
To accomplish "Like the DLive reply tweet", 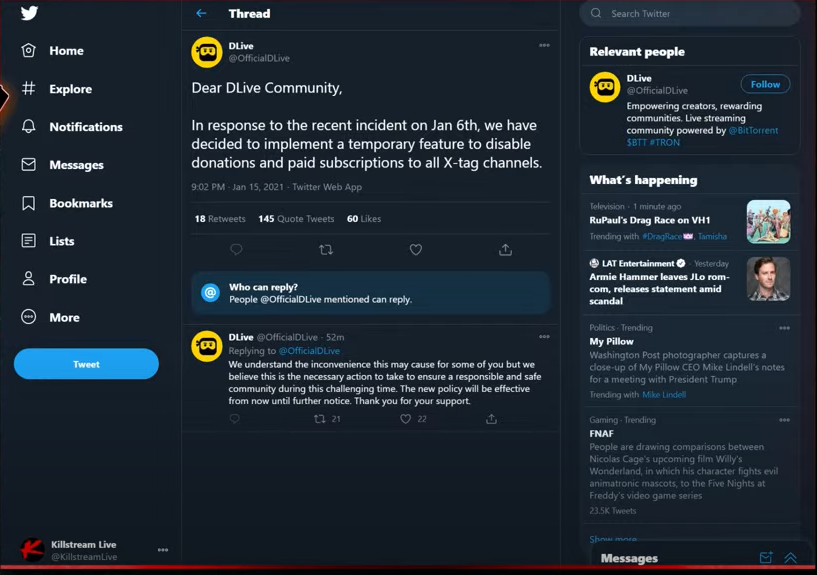I will click(405, 419).
